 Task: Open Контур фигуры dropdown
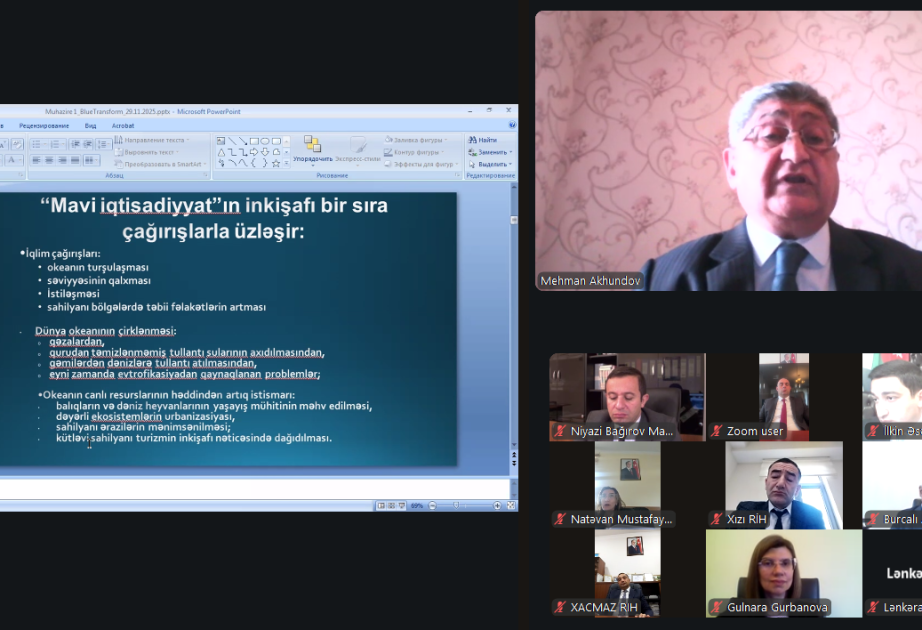(415, 152)
